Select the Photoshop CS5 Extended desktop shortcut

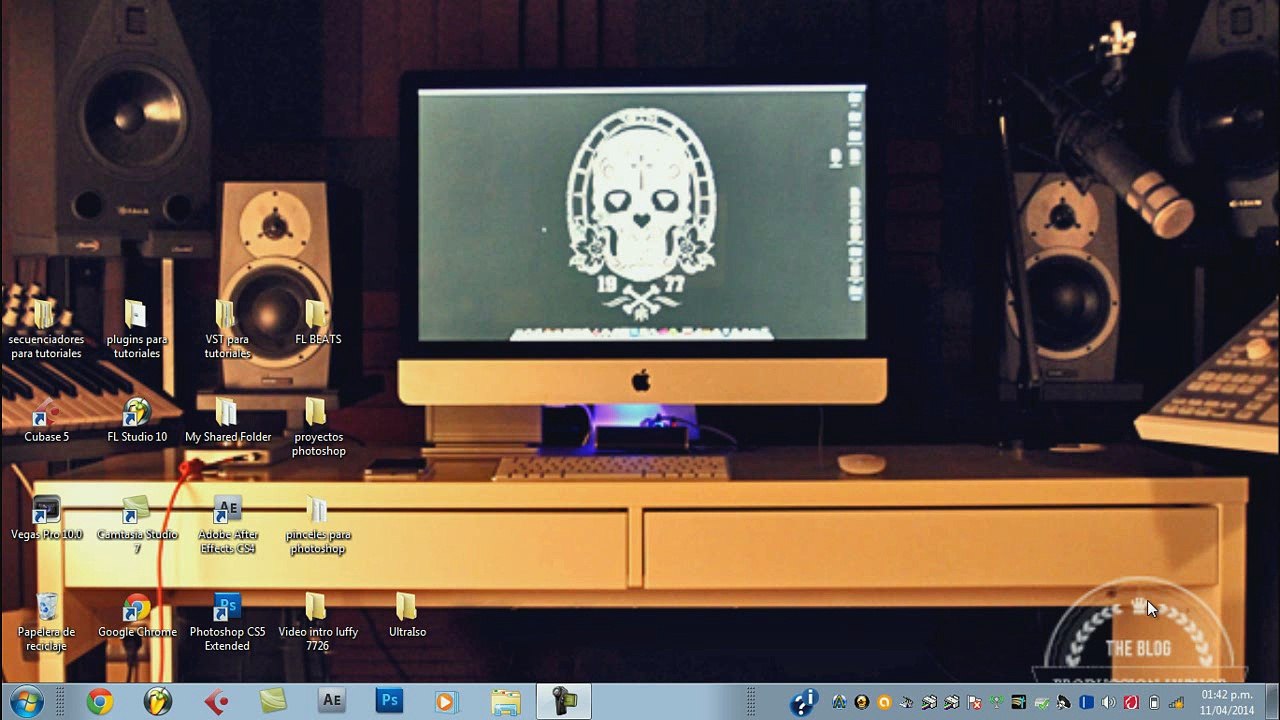pos(228,623)
